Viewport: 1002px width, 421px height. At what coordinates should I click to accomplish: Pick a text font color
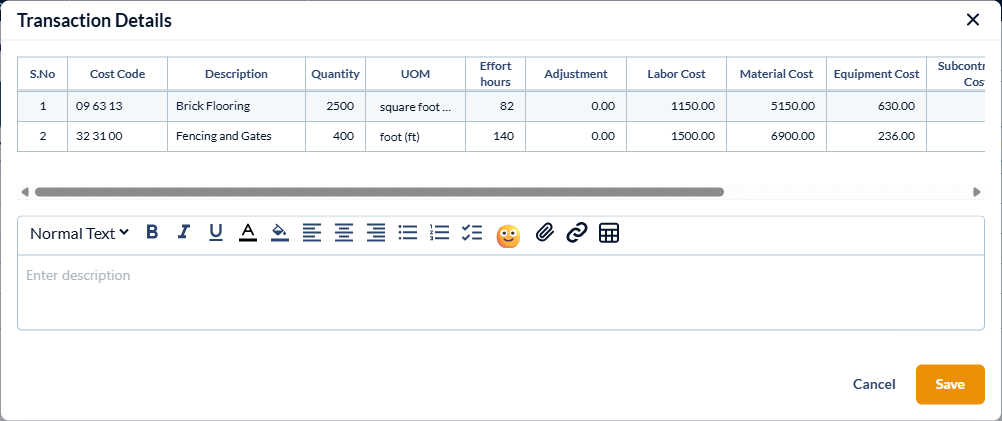[x=248, y=233]
